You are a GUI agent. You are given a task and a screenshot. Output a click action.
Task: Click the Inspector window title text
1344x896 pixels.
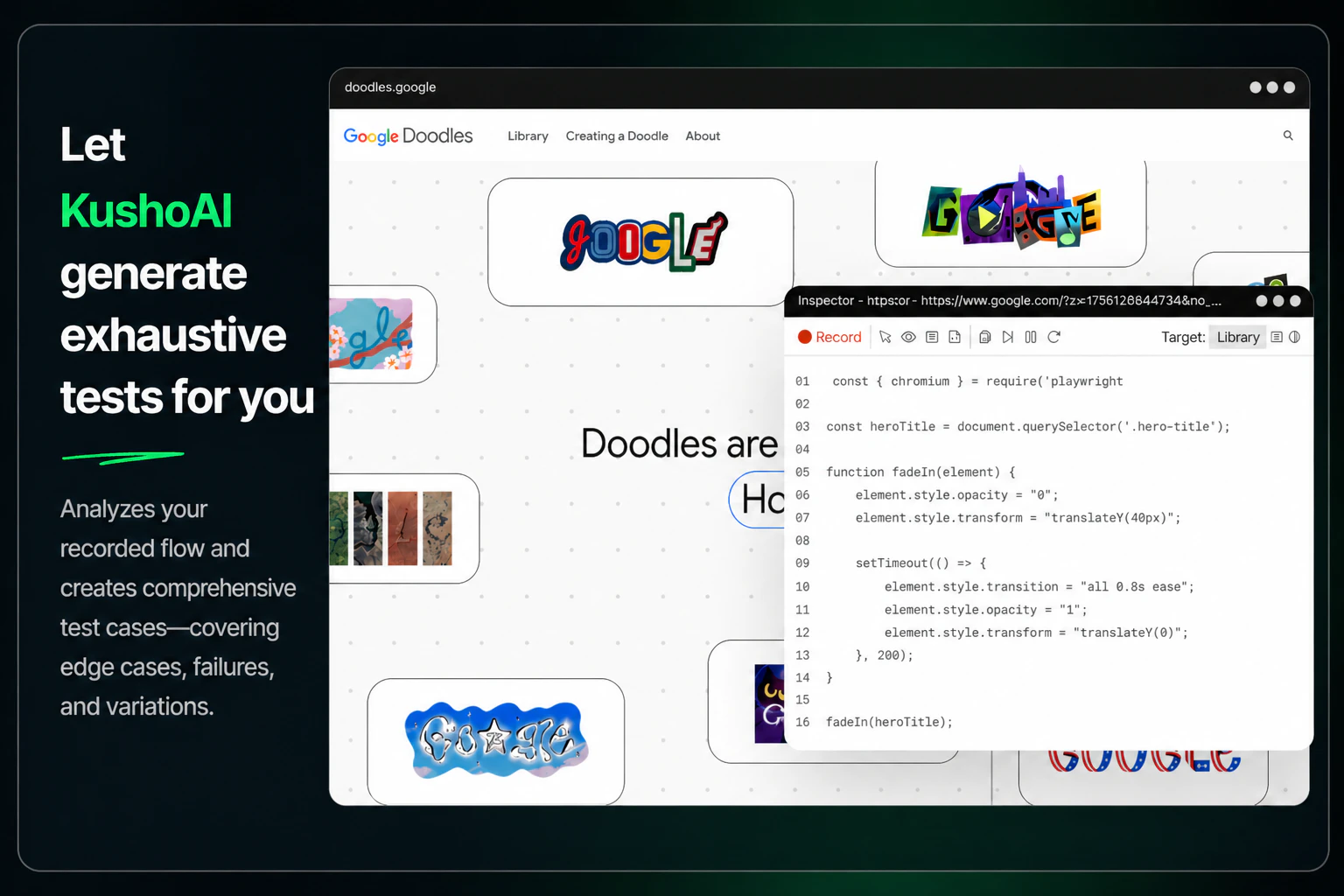tap(1010, 301)
